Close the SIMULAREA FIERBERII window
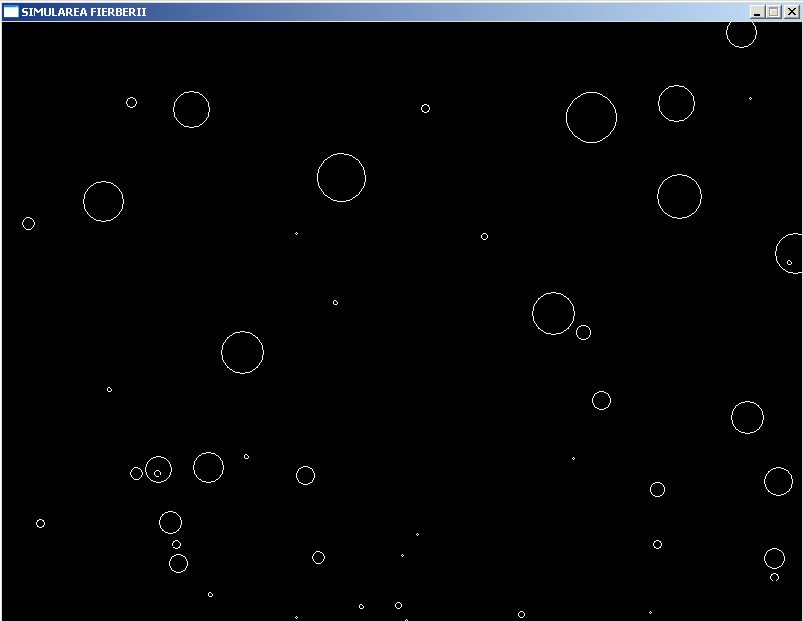This screenshot has height=621, width=803. click(x=792, y=12)
